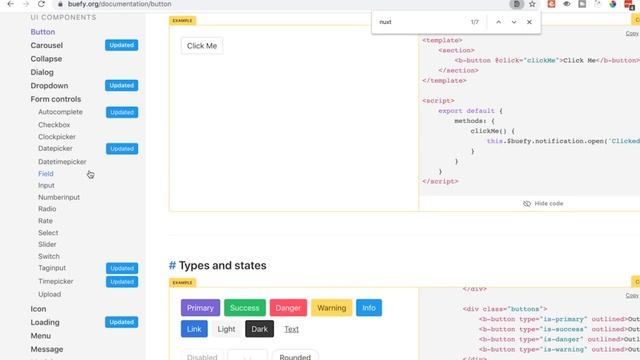Open Carousel documentation page
Viewport: 640px width, 360px height.
[x=47, y=45]
